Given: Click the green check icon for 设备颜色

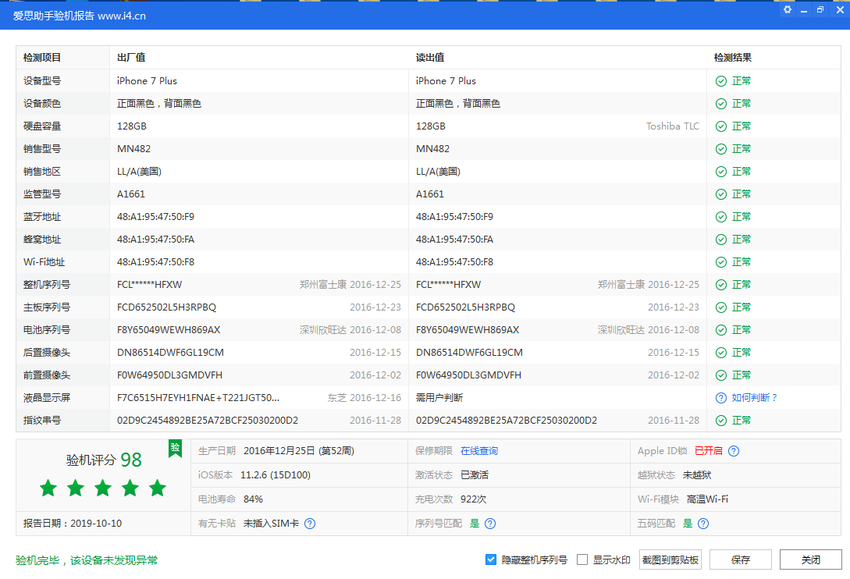Looking at the screenshot, I should pos(721,104).
